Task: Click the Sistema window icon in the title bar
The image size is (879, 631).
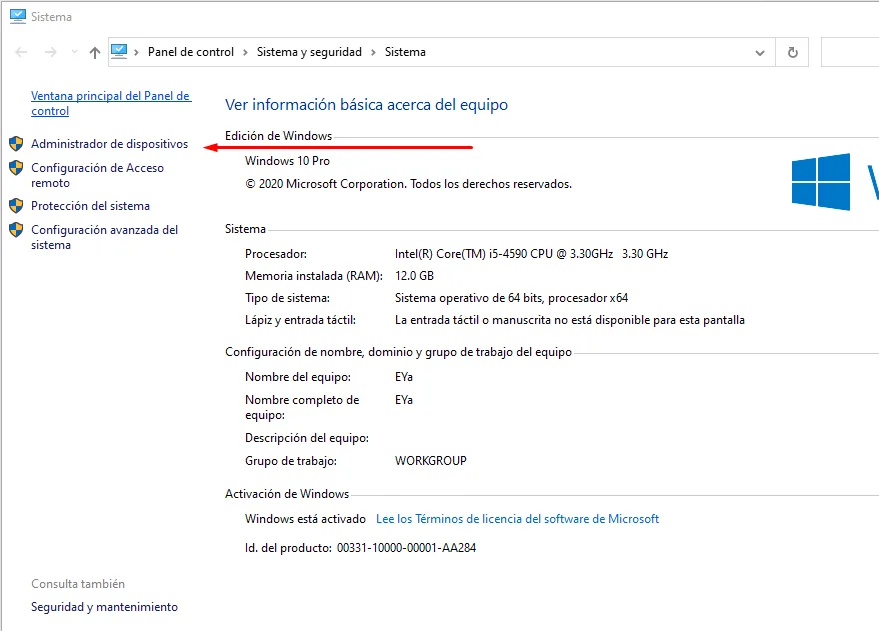Action: [x=17, y=17]
